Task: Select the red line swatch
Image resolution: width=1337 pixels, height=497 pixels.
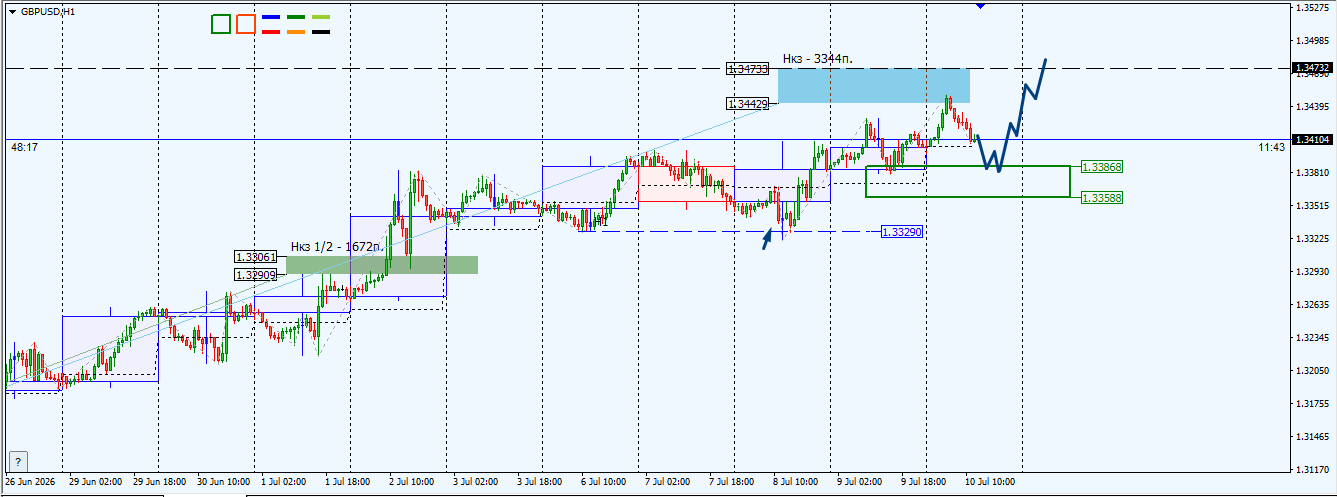Action: 270,32
